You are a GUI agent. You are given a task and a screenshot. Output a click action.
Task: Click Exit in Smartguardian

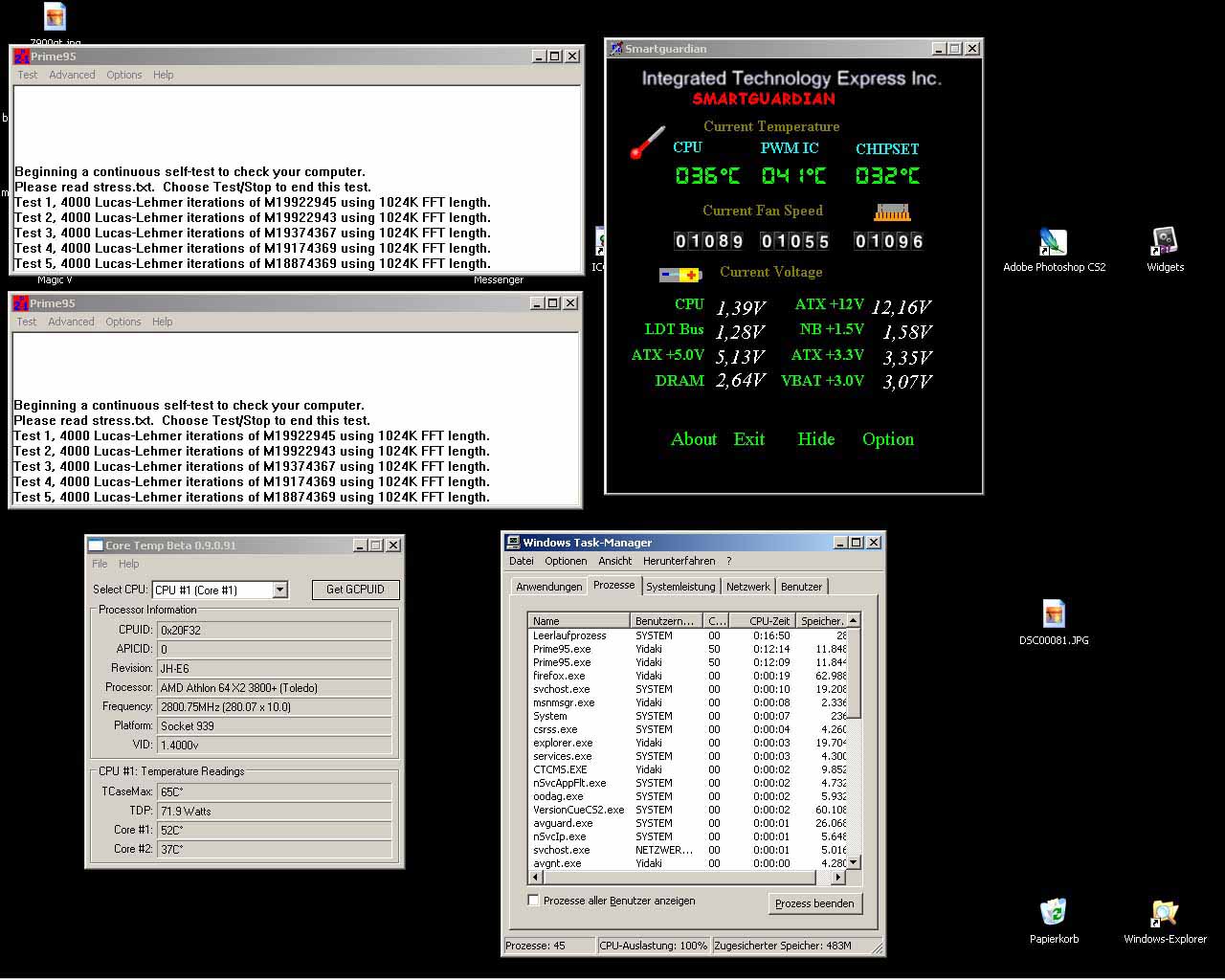pyautogui.click(x=749, y=439)
